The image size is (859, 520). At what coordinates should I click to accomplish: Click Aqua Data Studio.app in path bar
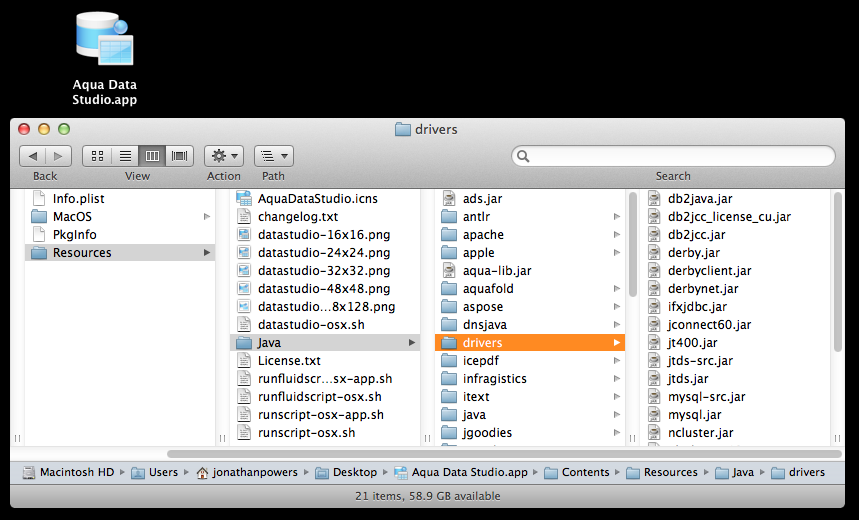461,472
